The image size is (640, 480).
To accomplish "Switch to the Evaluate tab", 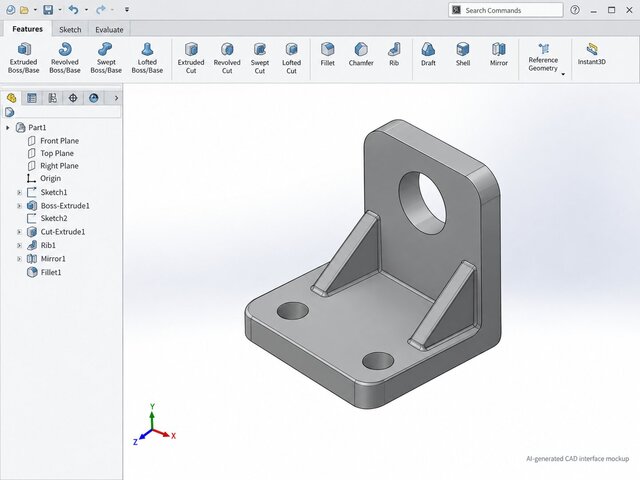I will pos(109,29).
